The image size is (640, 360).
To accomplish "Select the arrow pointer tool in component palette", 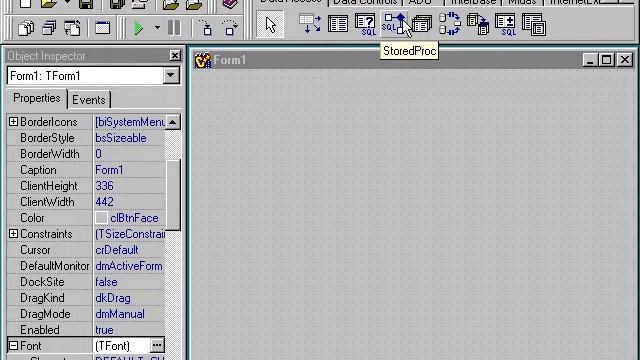I will tap(270, 24).
